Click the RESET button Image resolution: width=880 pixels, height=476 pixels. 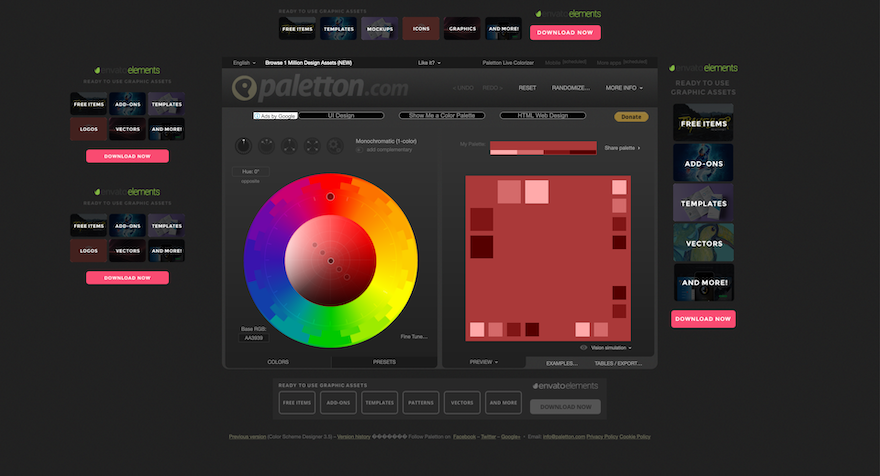tap(527, 88)
